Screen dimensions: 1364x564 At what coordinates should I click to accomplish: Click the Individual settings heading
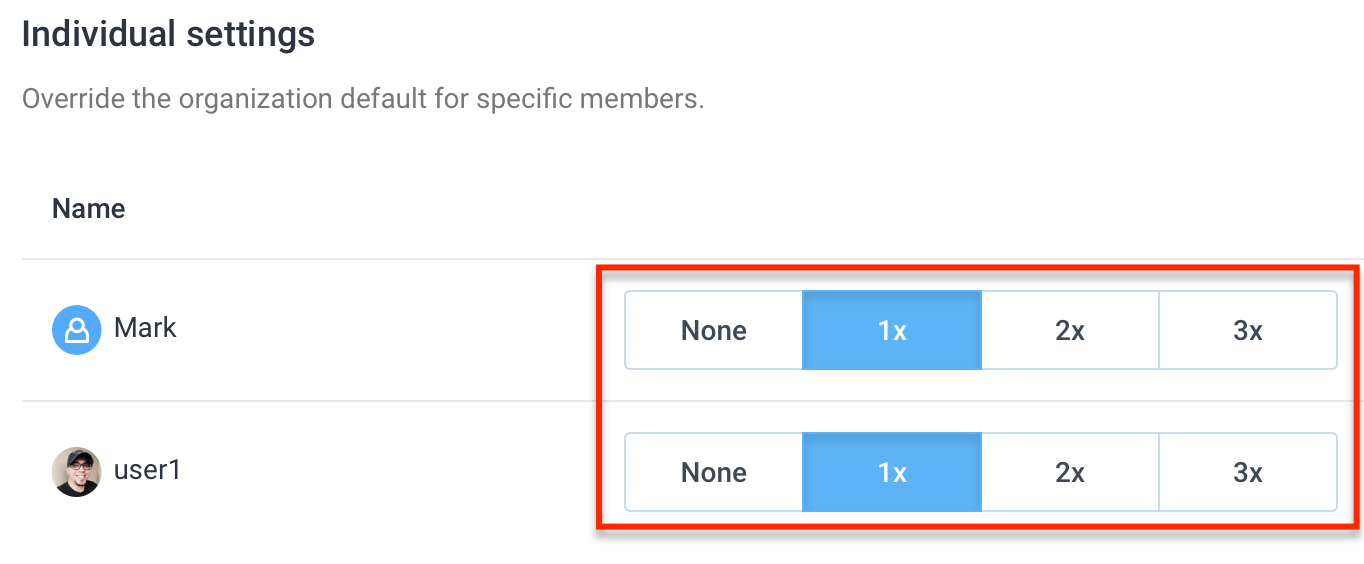[168, 35]
